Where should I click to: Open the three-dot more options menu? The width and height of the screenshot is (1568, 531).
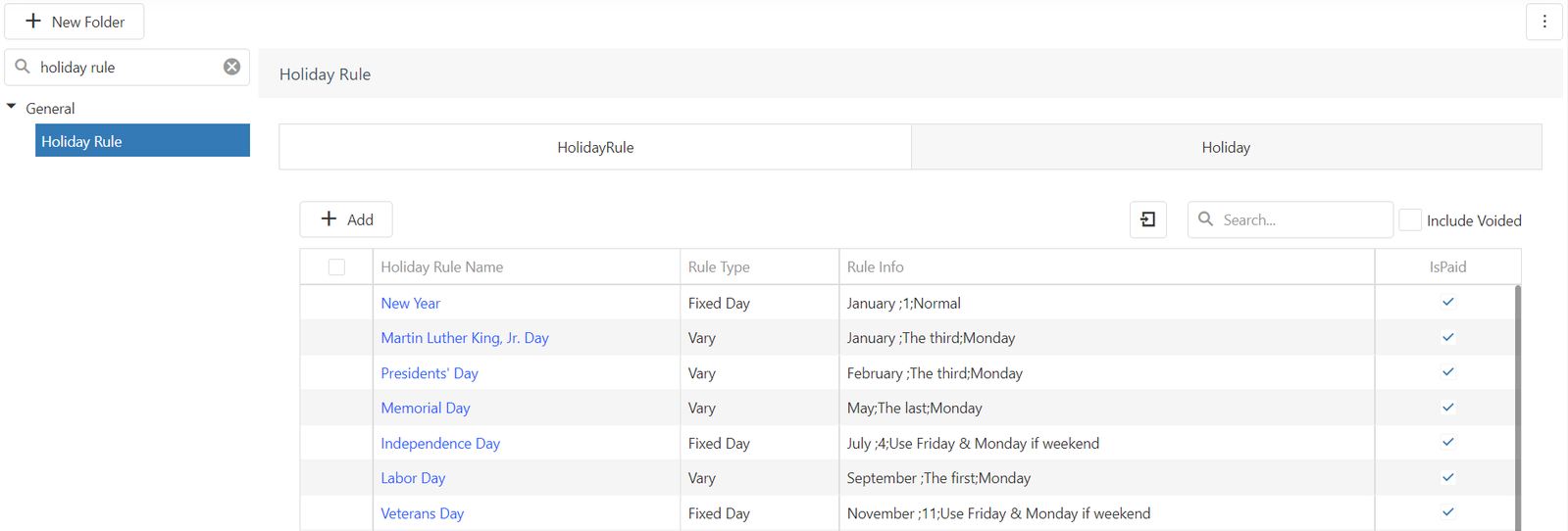coord(1543,22)
